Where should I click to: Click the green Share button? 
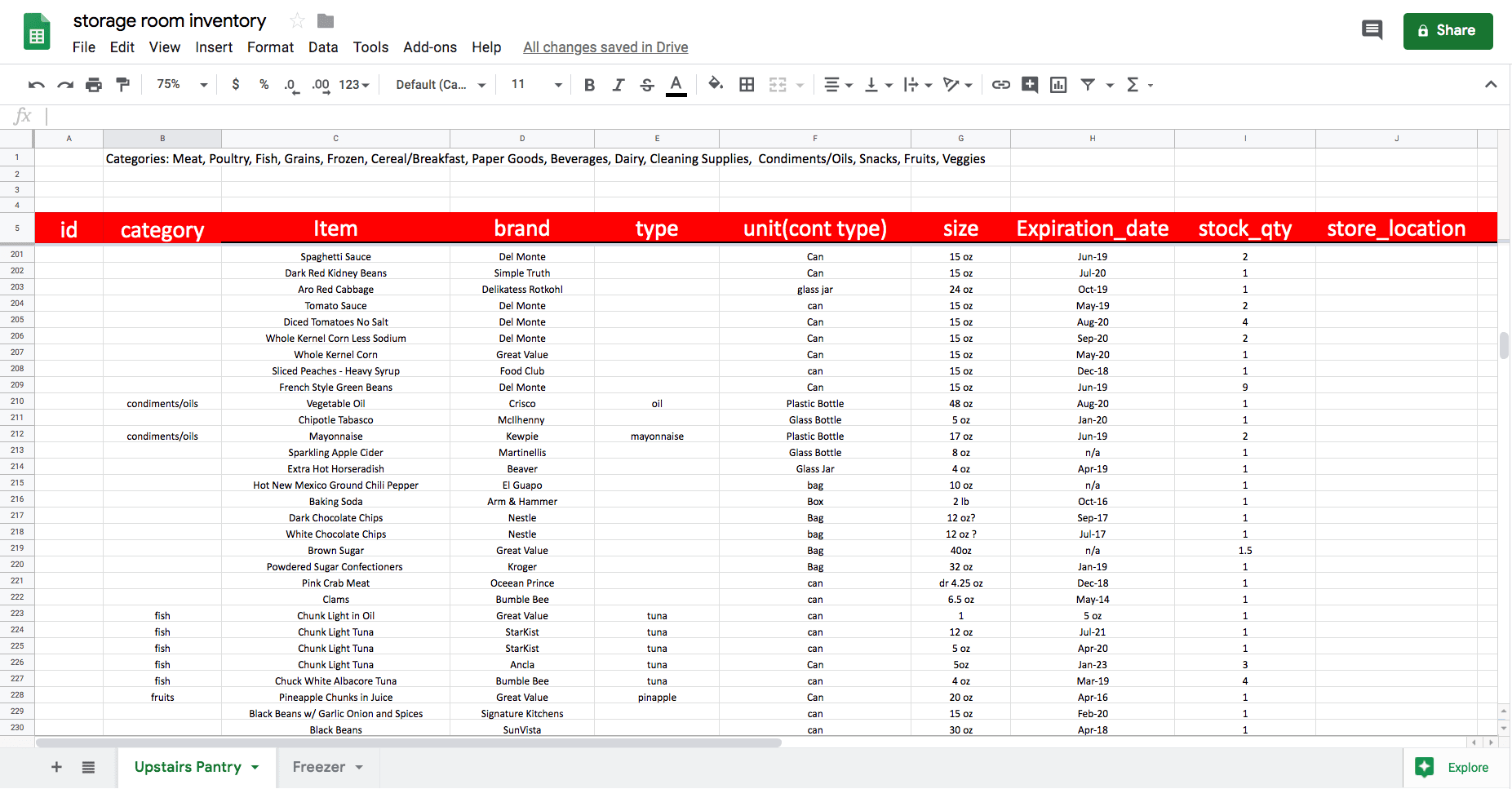1448,31
